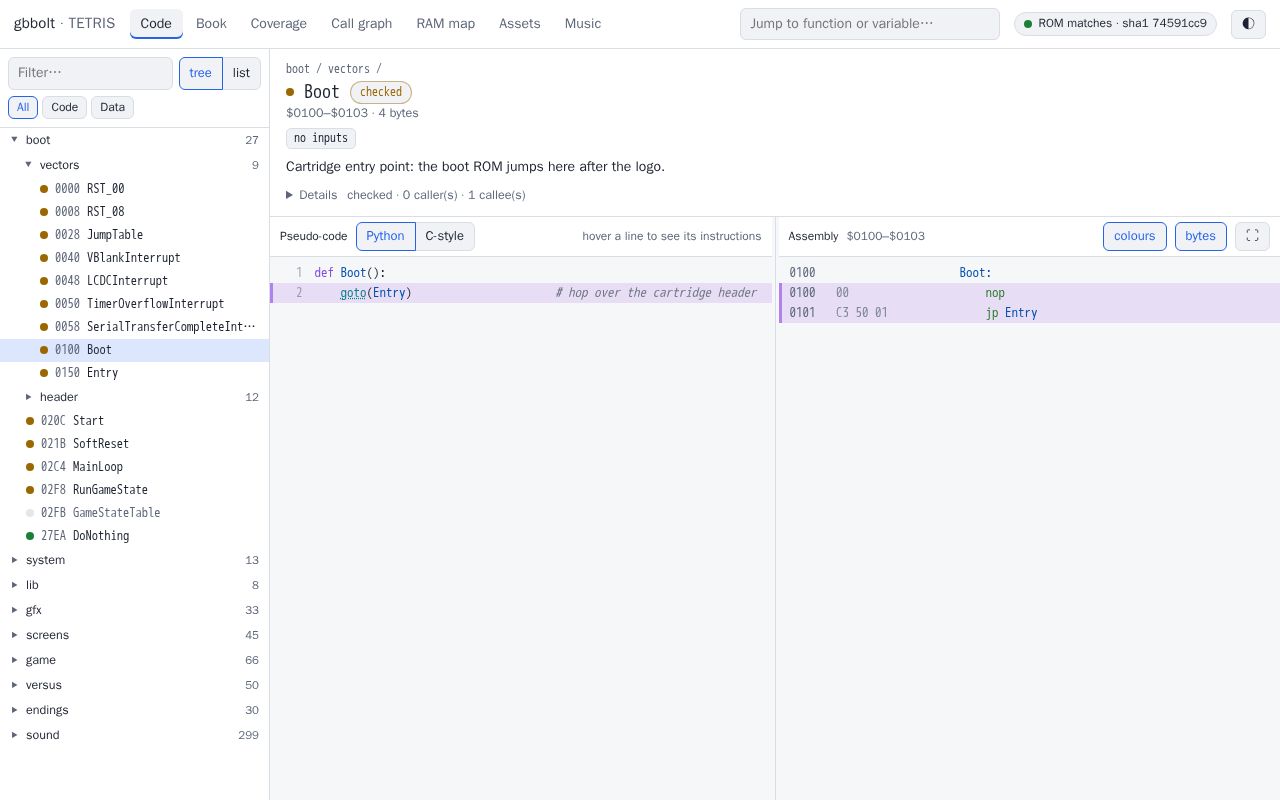Switch sidebar to tree view
The width and height of the screenshot is (1280, 800).
(x=201, y=73)
